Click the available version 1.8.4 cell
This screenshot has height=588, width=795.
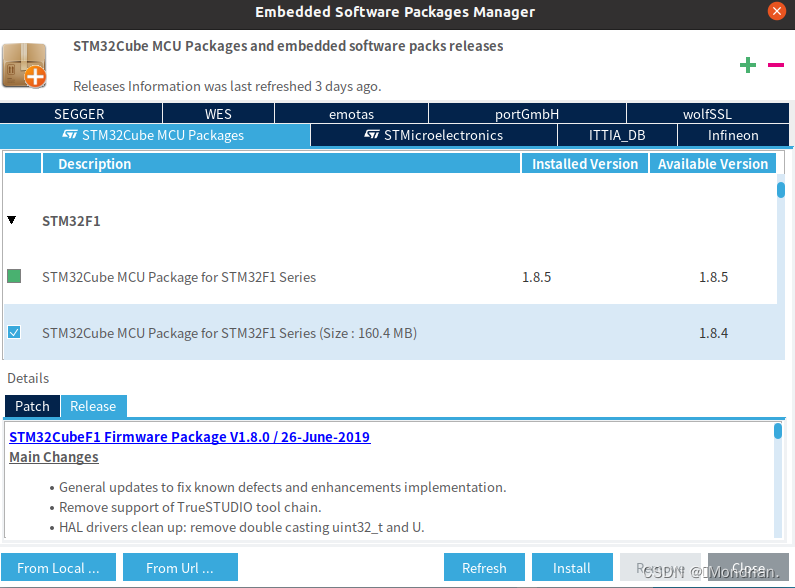[x=713, y=333]
